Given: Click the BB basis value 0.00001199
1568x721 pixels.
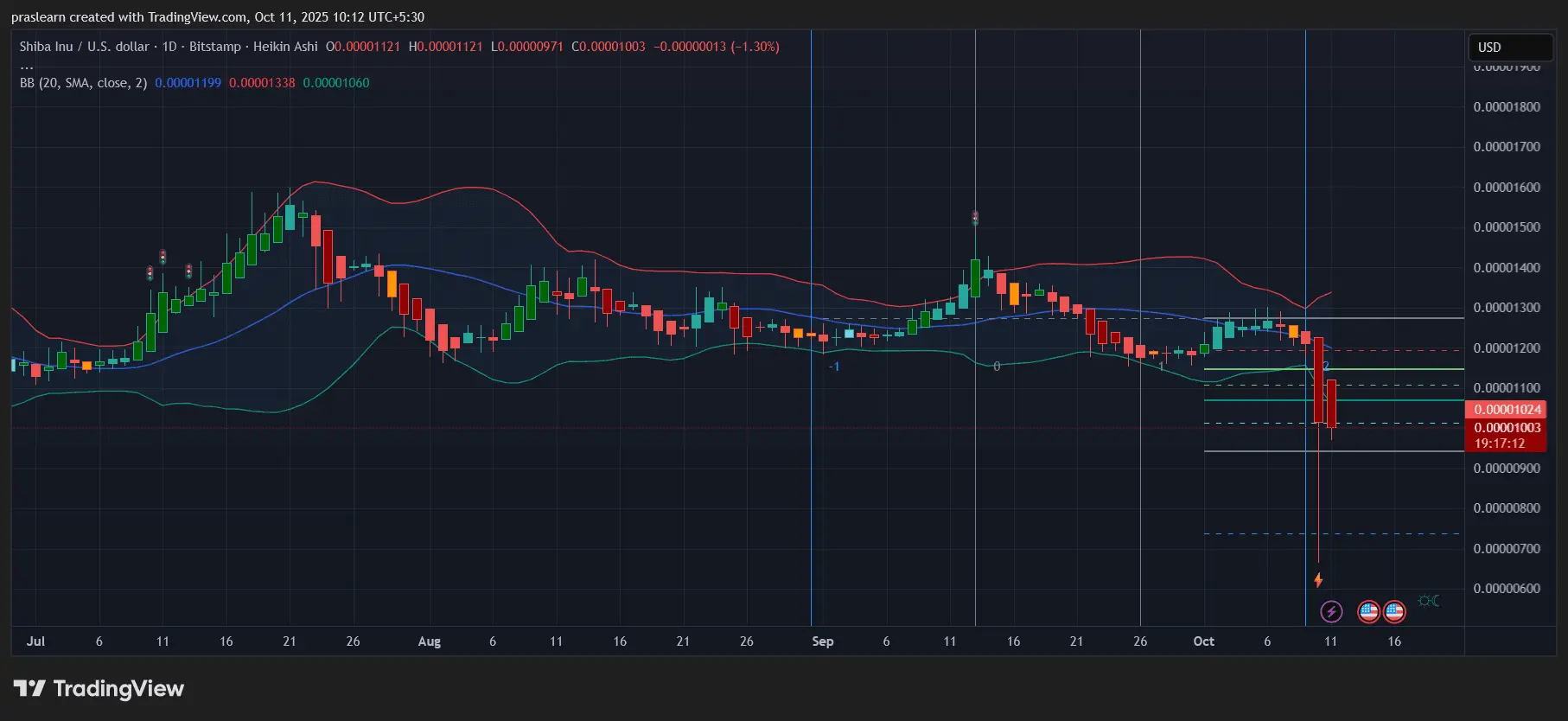Looking at the screenshot, I should point(188,83).
